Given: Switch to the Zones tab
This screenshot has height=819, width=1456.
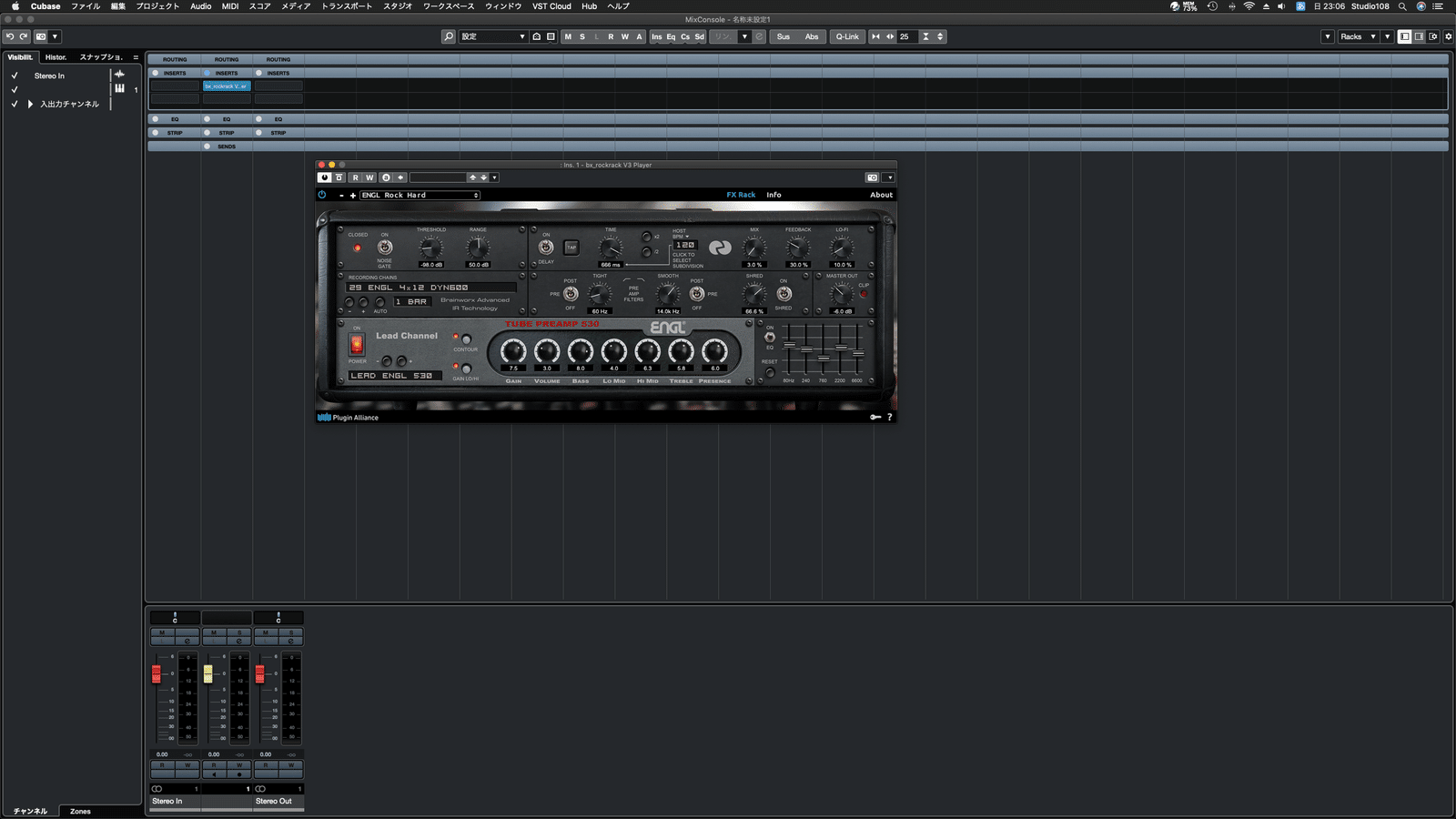Looking at the screenshot, I should pyautogui.click(x=80, y=811).
